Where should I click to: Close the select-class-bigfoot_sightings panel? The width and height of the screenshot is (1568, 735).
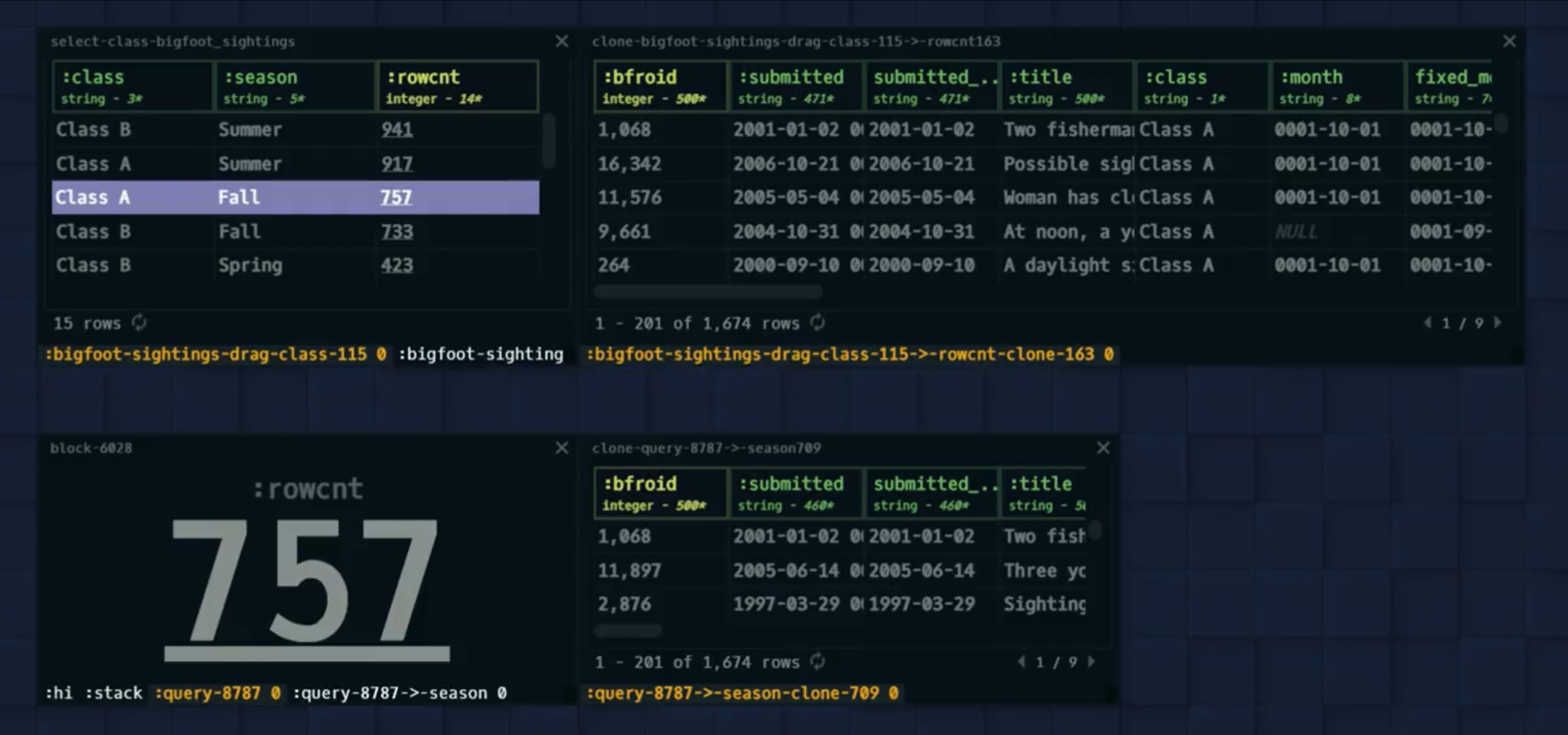click(x=562, y=42)
